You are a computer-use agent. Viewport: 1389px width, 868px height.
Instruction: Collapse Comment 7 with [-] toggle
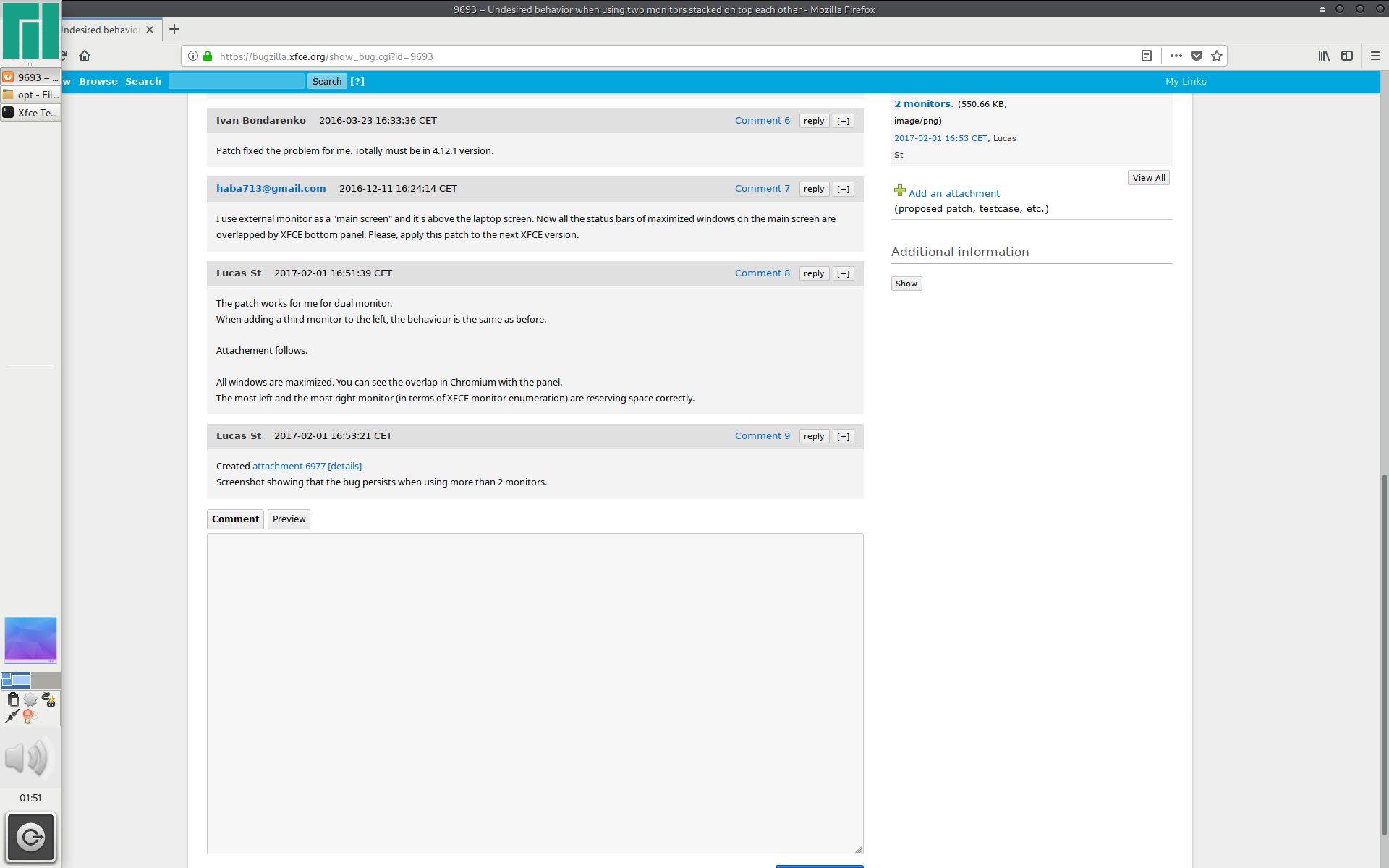pos(844,189)
